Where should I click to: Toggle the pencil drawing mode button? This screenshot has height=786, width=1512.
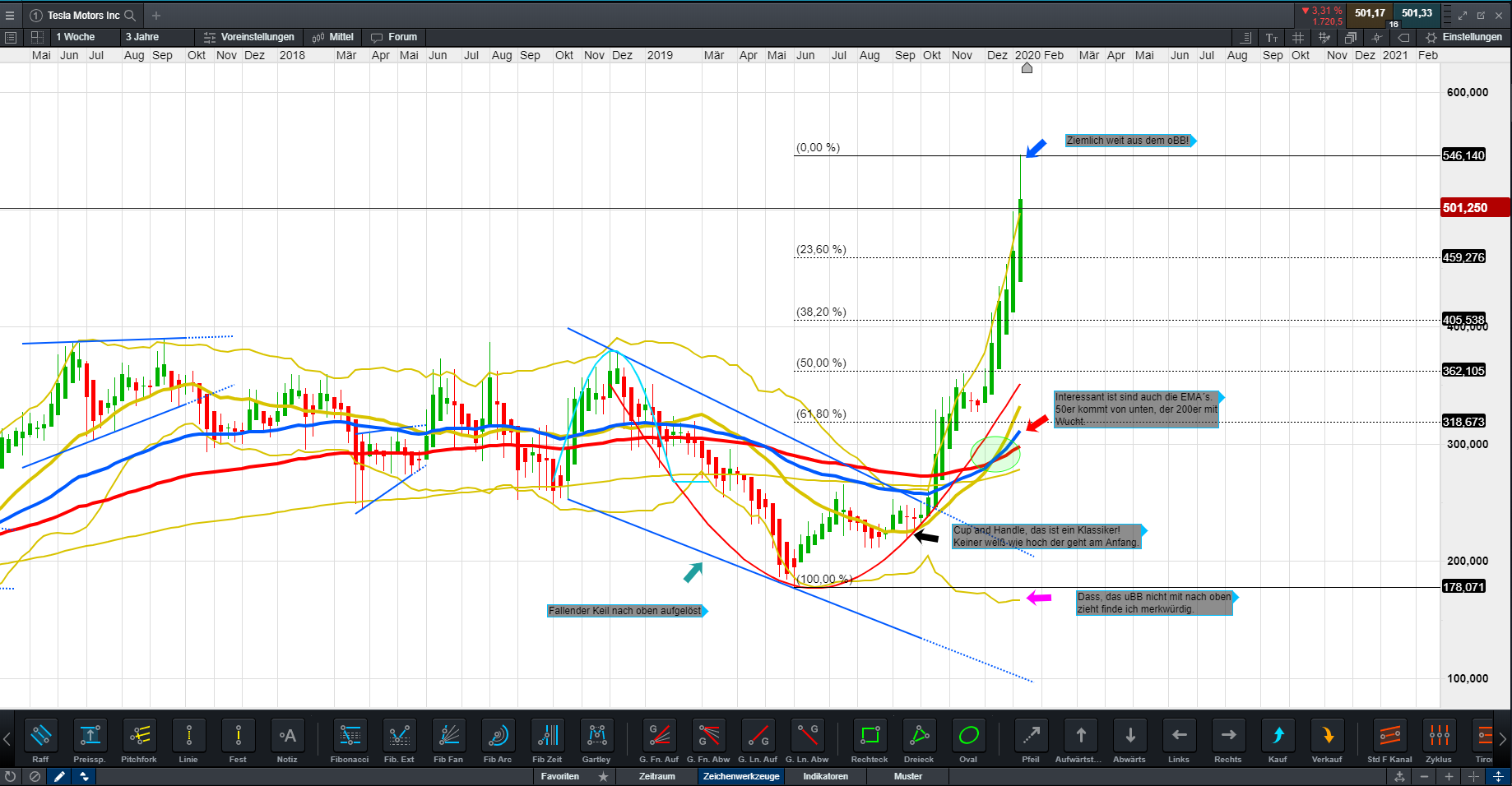tap(59, 776)
